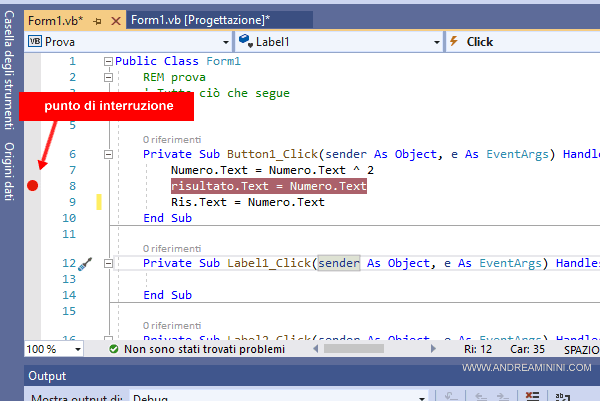600x401 pixels.
Task: Click the "Non sono stati trovati problemi" status
Action: [x=204, y=349]
